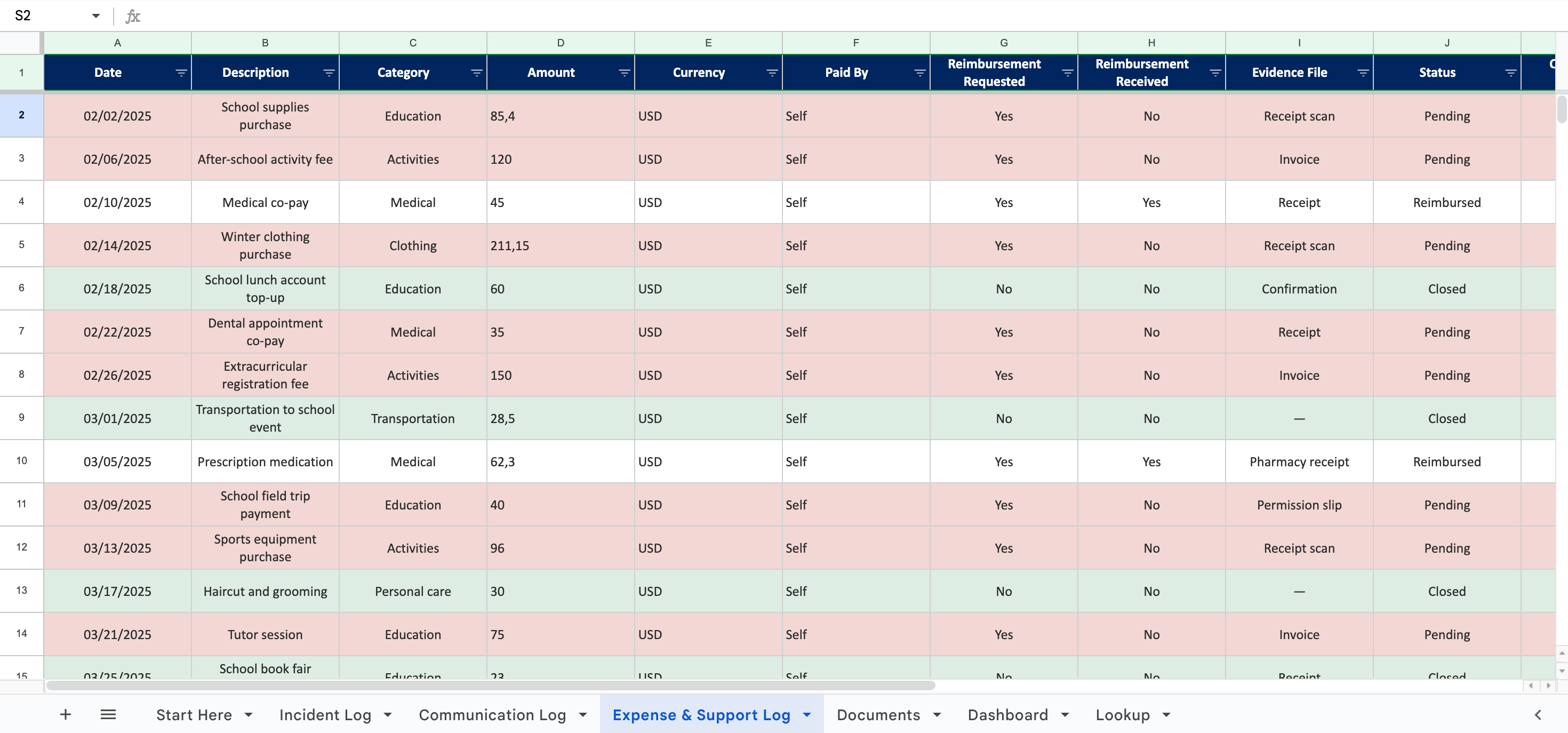Open the Date column filter icon
The image size is (1568, 733).
click(x=181, y=73)
